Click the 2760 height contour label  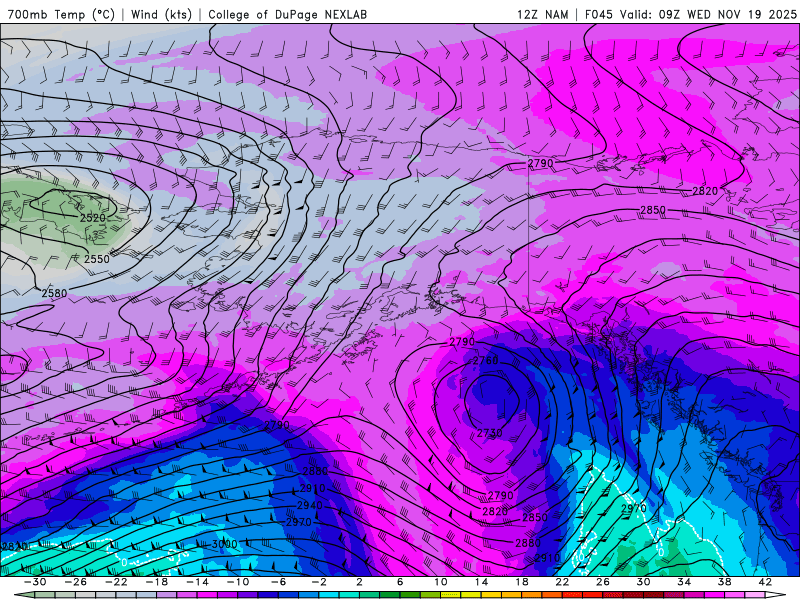[485, 361]
